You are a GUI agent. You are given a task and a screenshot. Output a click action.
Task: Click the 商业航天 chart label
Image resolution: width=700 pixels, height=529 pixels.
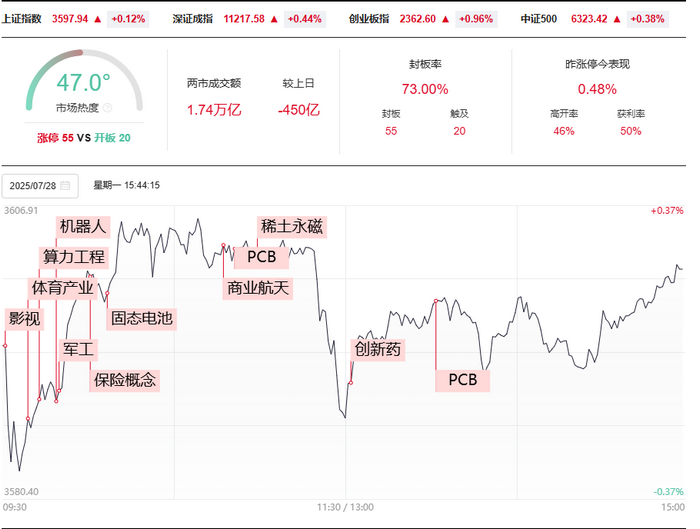258,288
